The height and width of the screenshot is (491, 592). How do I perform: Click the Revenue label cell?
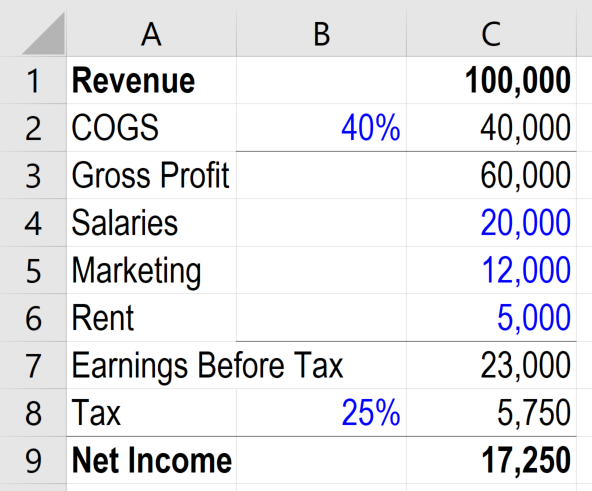pyautogui.click(x=151, y=80)
